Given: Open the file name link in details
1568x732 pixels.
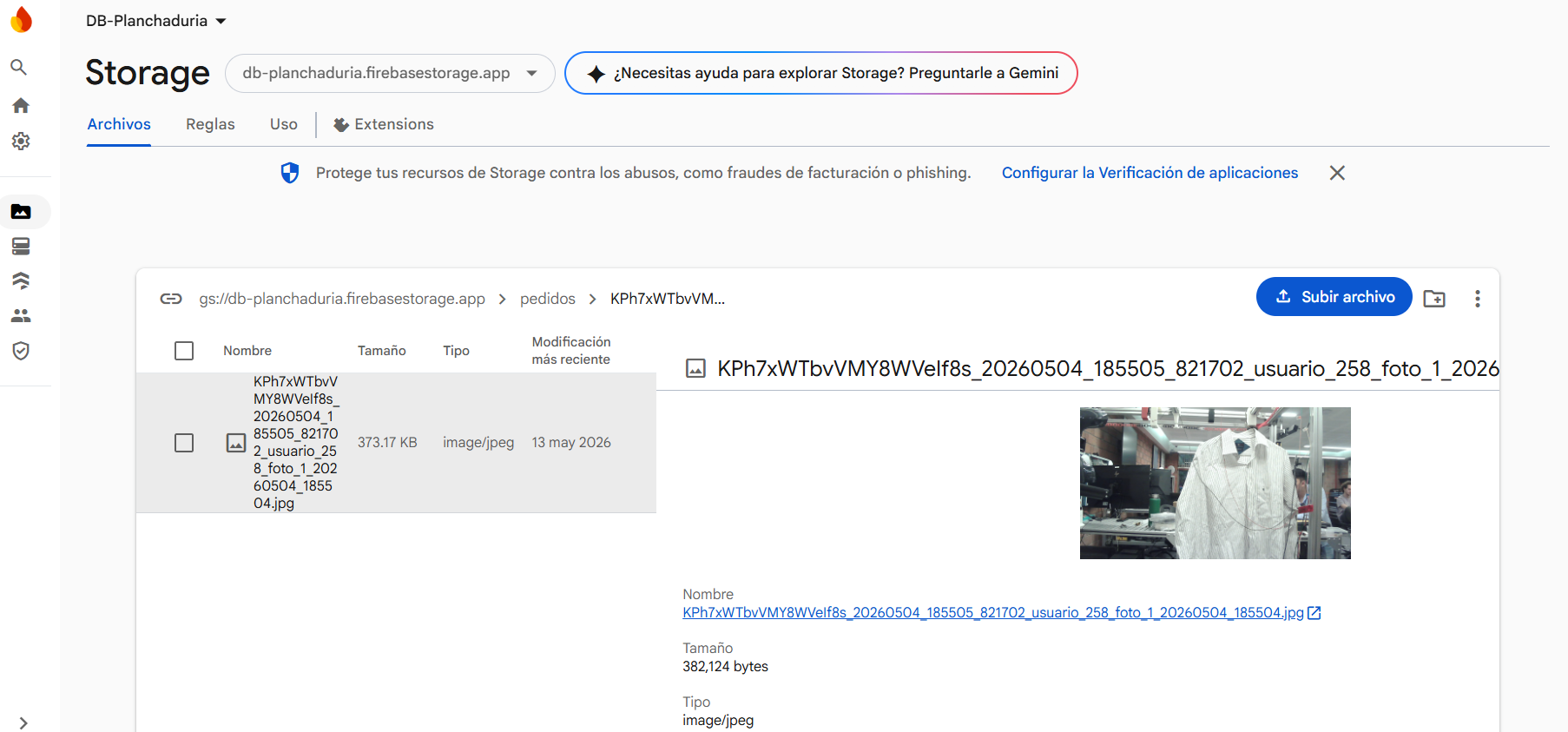Looking at the screenshot, I should coord(993,613).
